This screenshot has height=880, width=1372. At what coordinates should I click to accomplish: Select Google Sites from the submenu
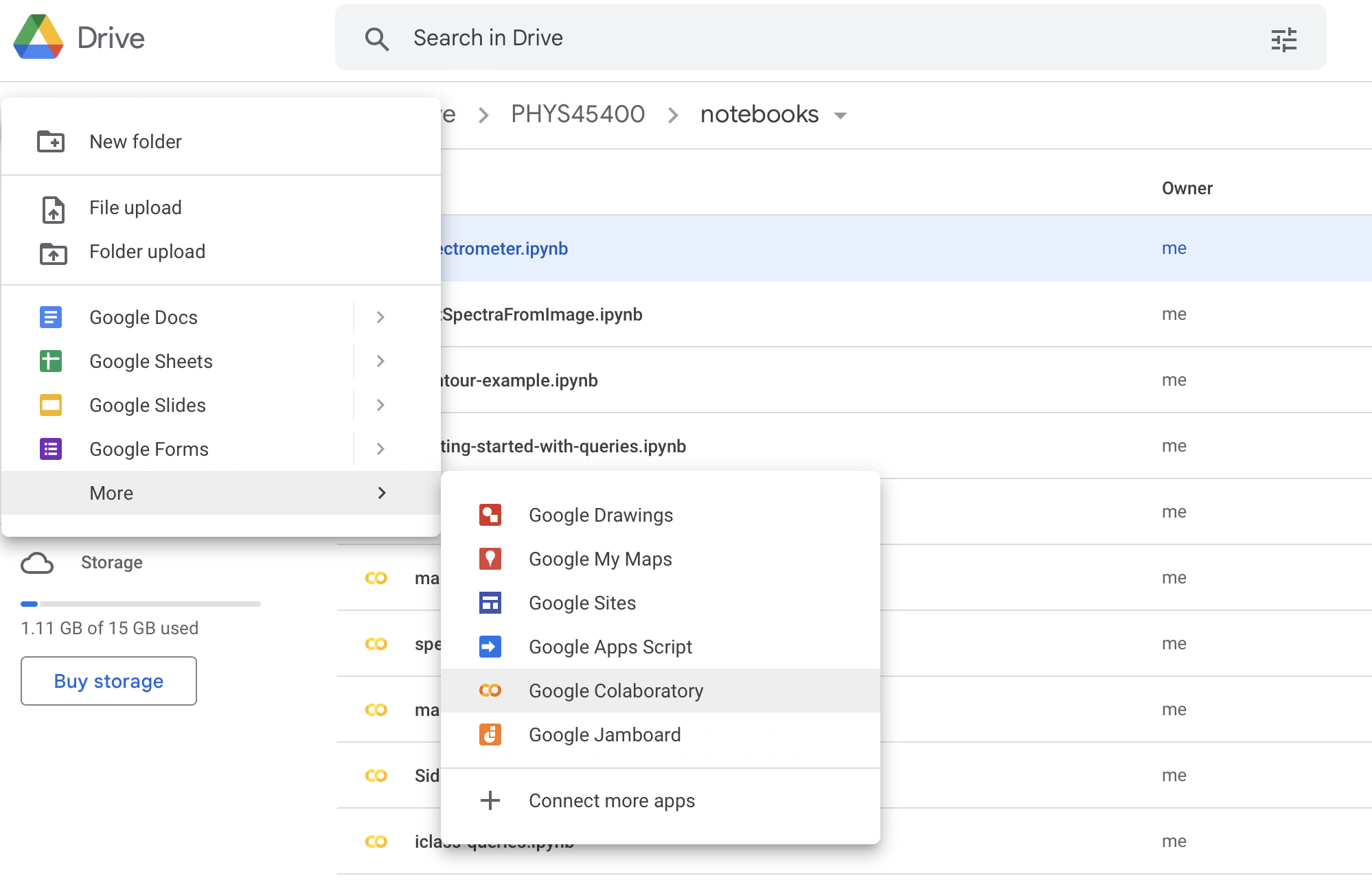click(661, 603)
